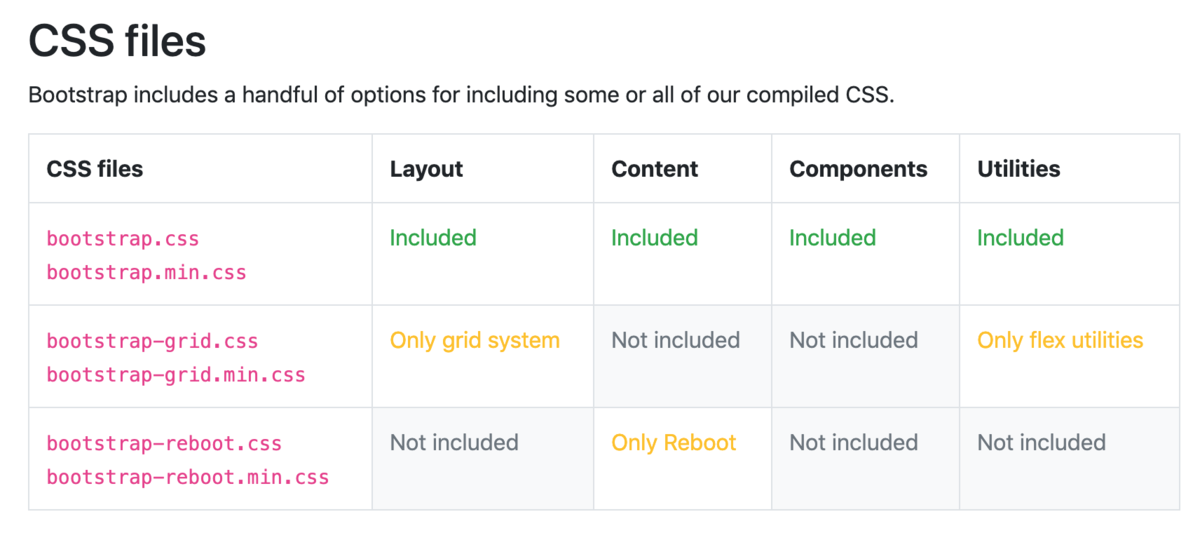Click "Only flex utilities" cell text
Screen dimensions: 1200x540
pyautogui.click(x=1060, y=340)
